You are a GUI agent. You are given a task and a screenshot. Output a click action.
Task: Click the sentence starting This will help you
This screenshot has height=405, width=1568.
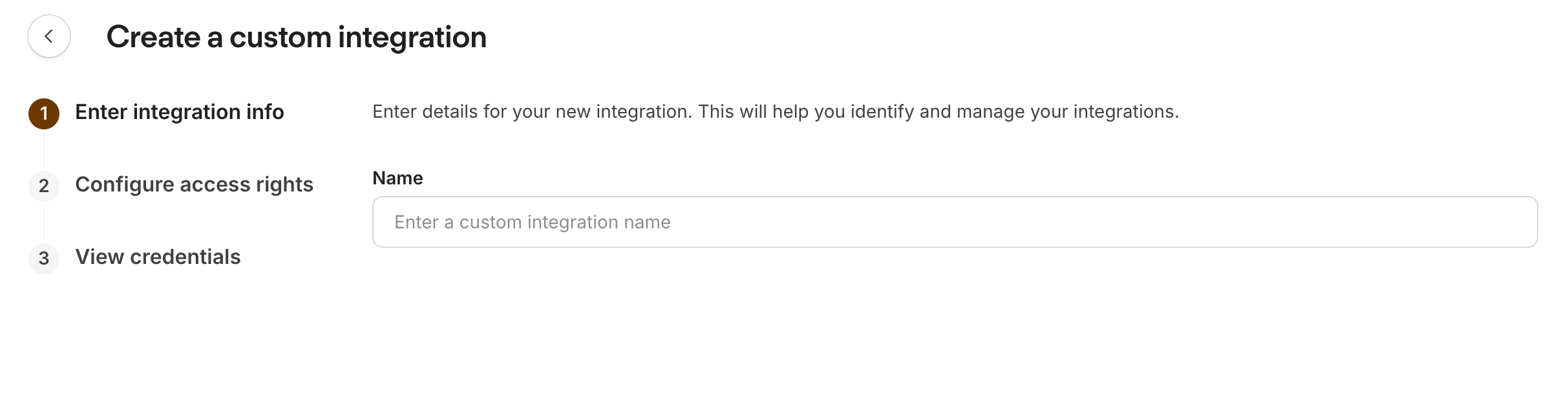coord(938,111)
